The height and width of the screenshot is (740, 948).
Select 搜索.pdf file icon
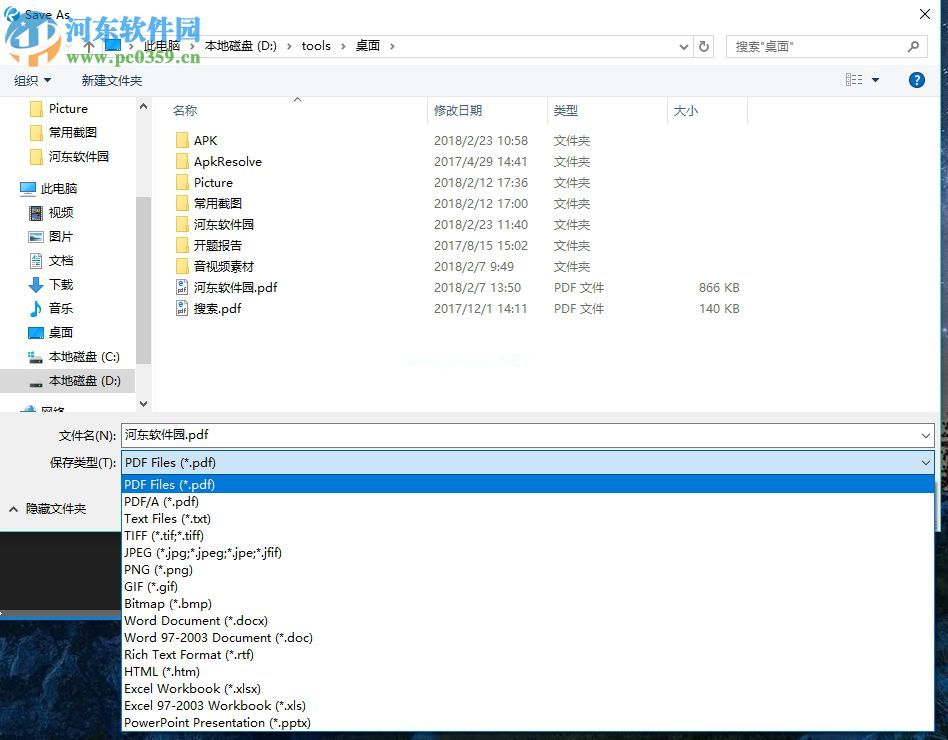(182, 308)
